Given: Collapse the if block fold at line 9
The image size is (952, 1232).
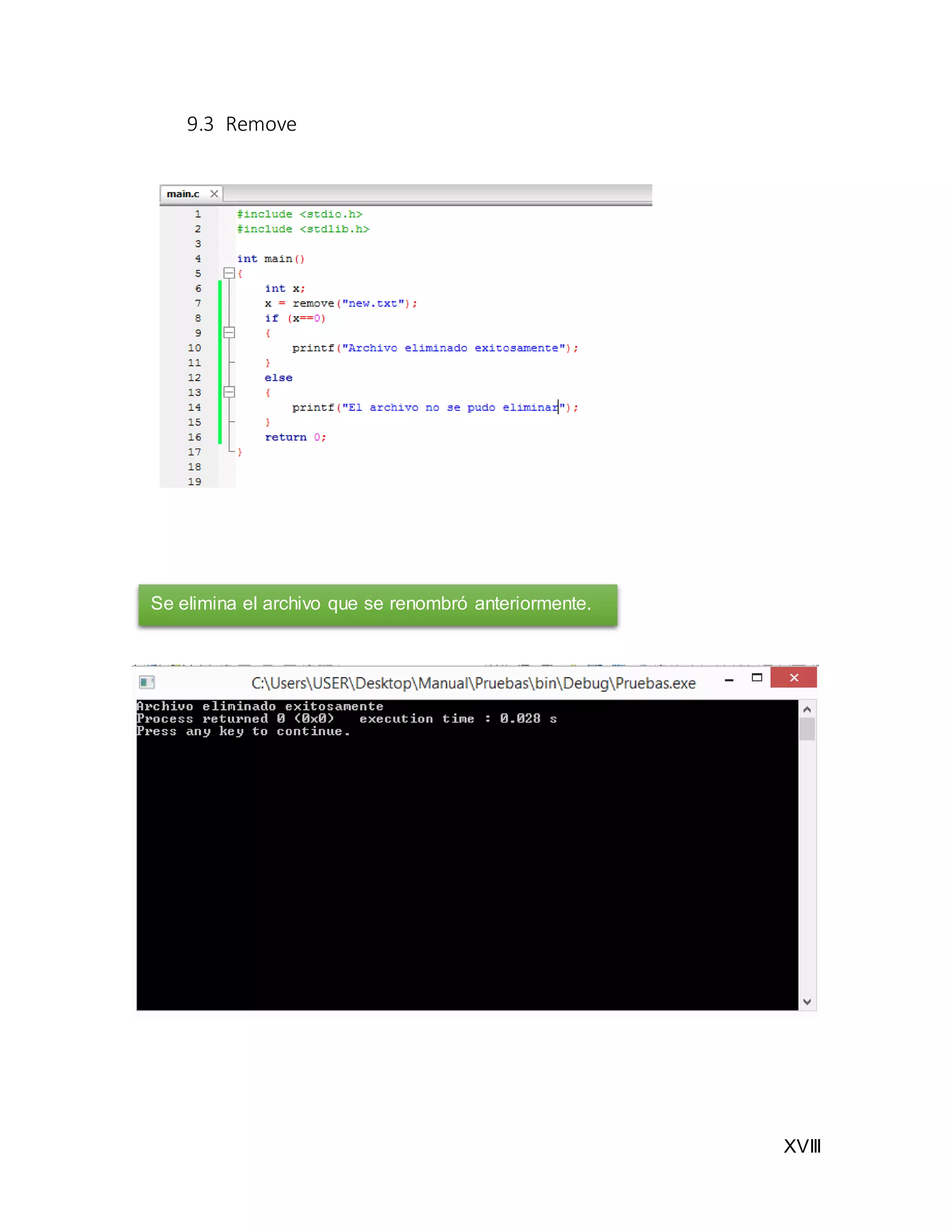Looking at the screenshot, I should pyautogui.click(x=229, y=332).
